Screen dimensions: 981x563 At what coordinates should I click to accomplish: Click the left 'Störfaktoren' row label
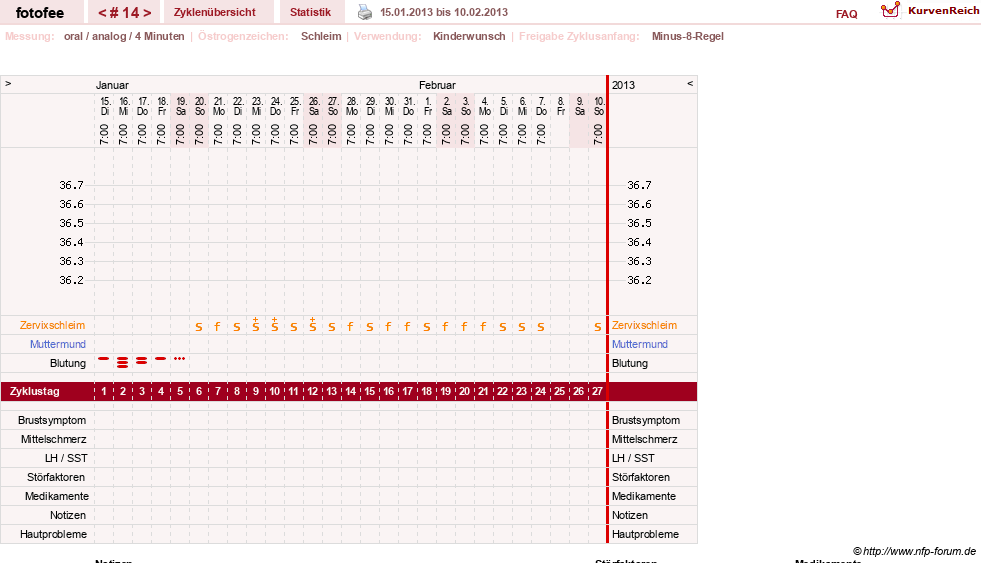[56, 477]
